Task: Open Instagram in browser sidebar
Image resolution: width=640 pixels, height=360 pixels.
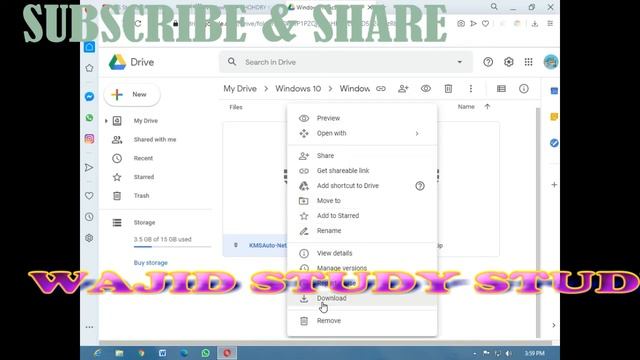Action: click(89, 139)
